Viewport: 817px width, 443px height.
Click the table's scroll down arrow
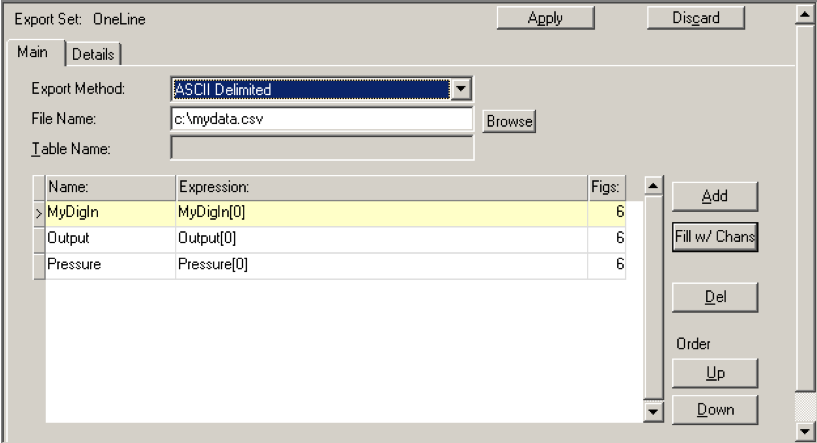(653, 410)
